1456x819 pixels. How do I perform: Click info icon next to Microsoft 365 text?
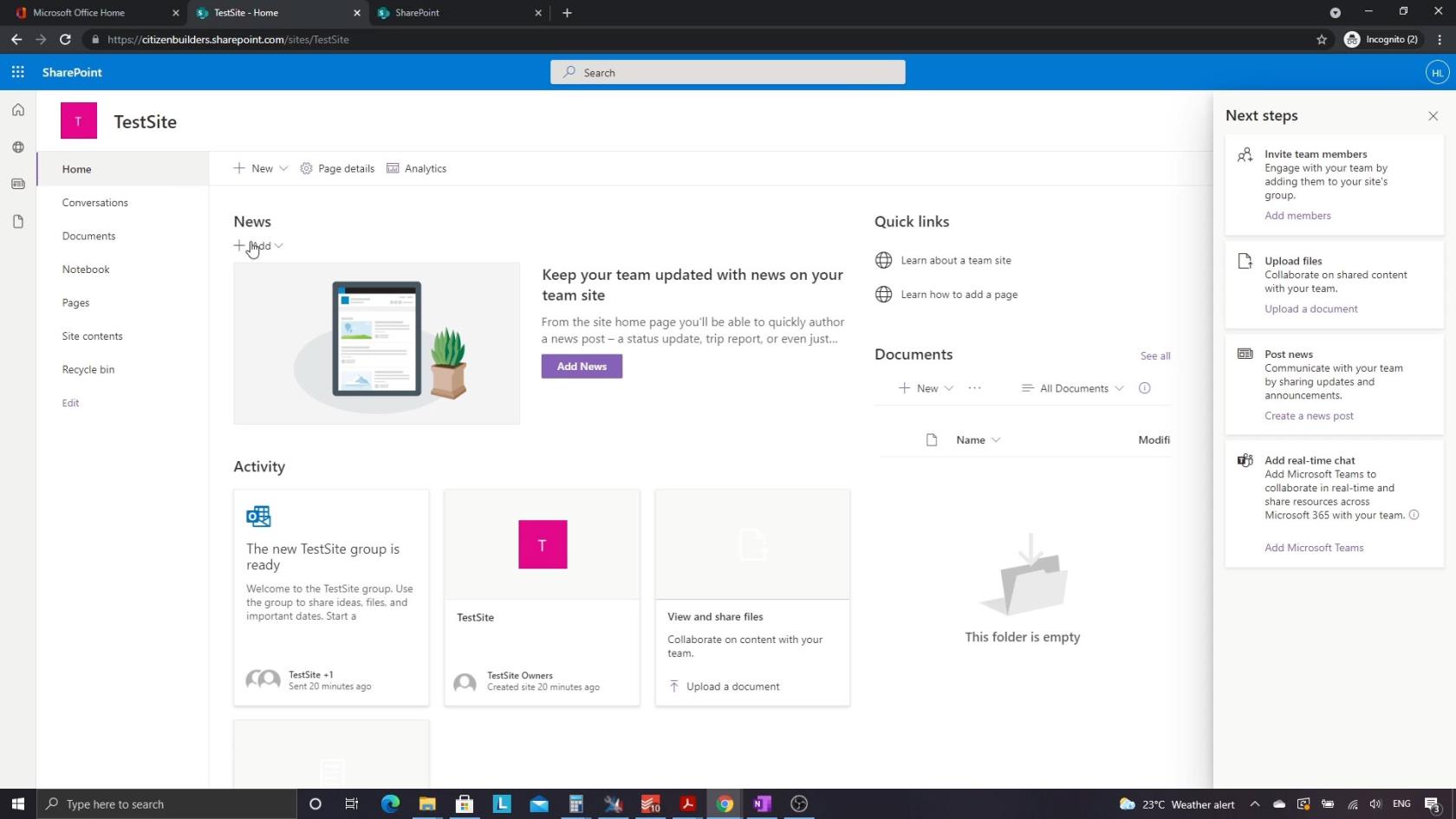pos(1414,515)
